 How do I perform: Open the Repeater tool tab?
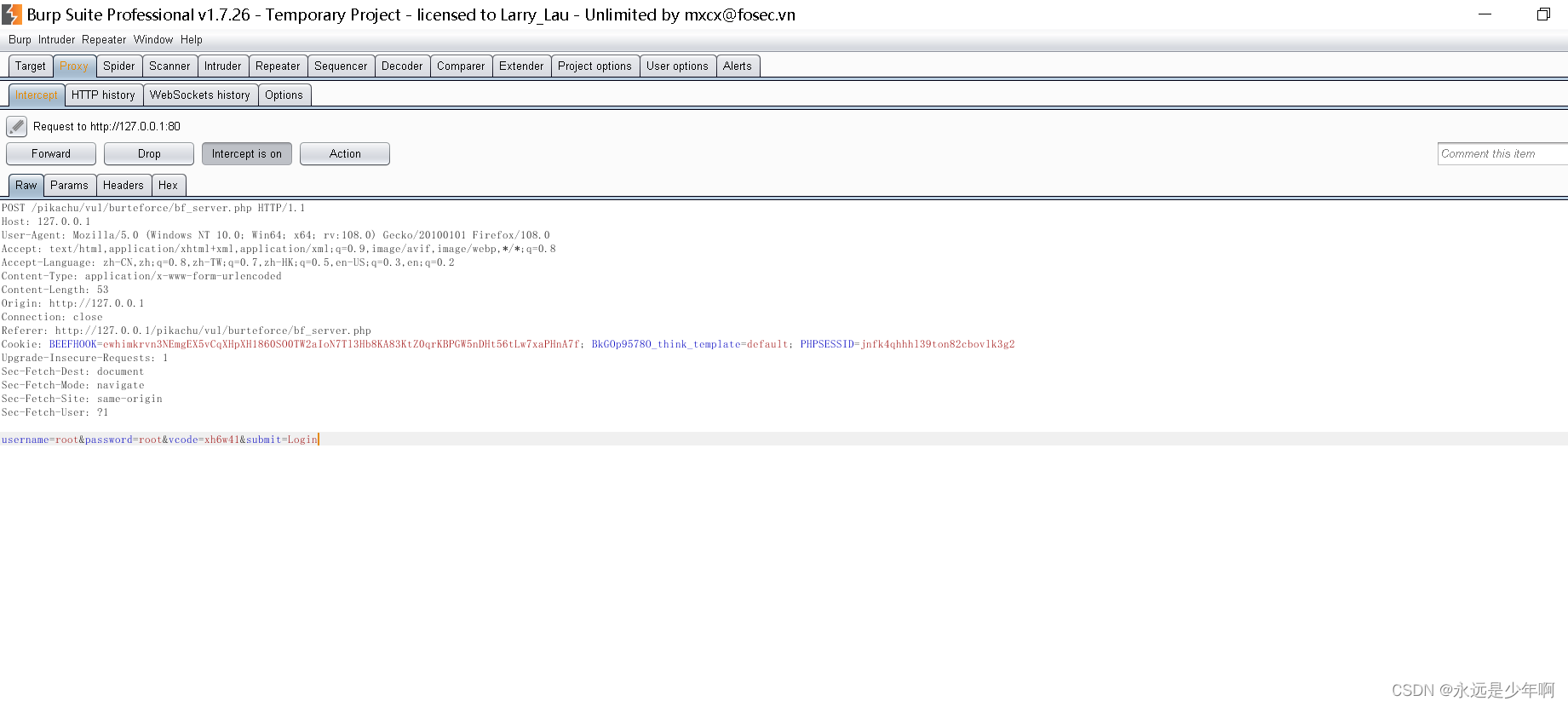278,66
